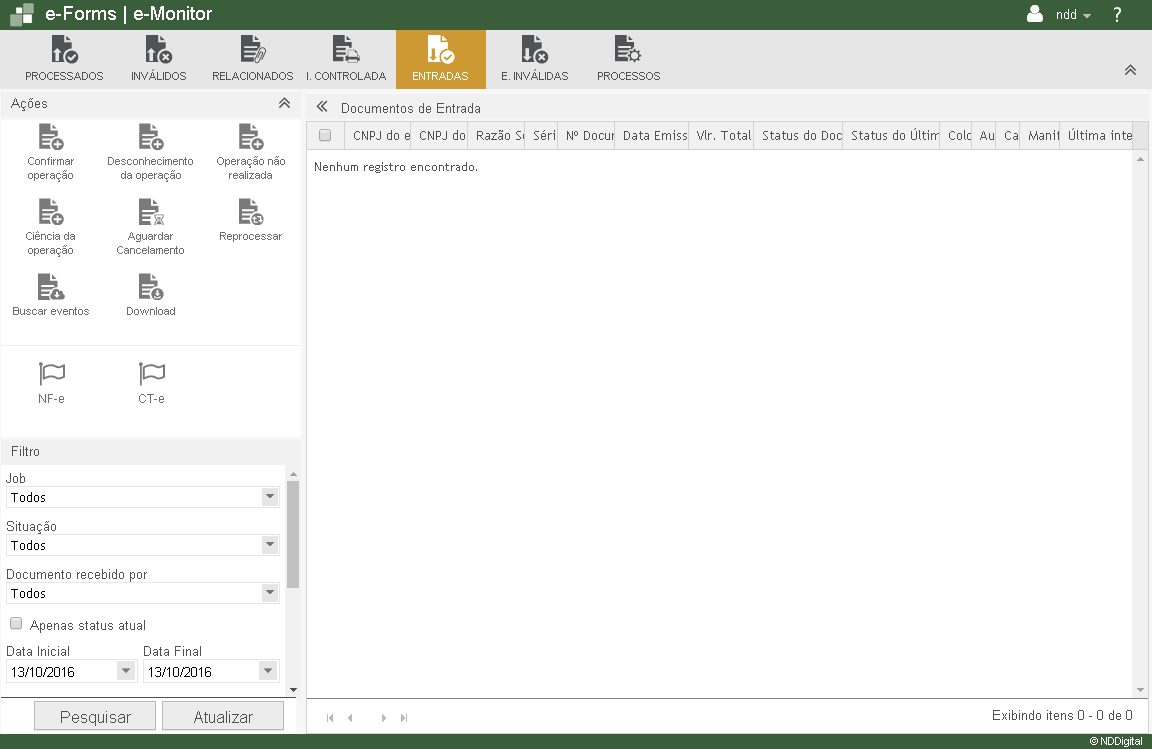Enable Apenas status atual checkbox
The height and width of the screenshot is (749, 1152).
point(16,624)
